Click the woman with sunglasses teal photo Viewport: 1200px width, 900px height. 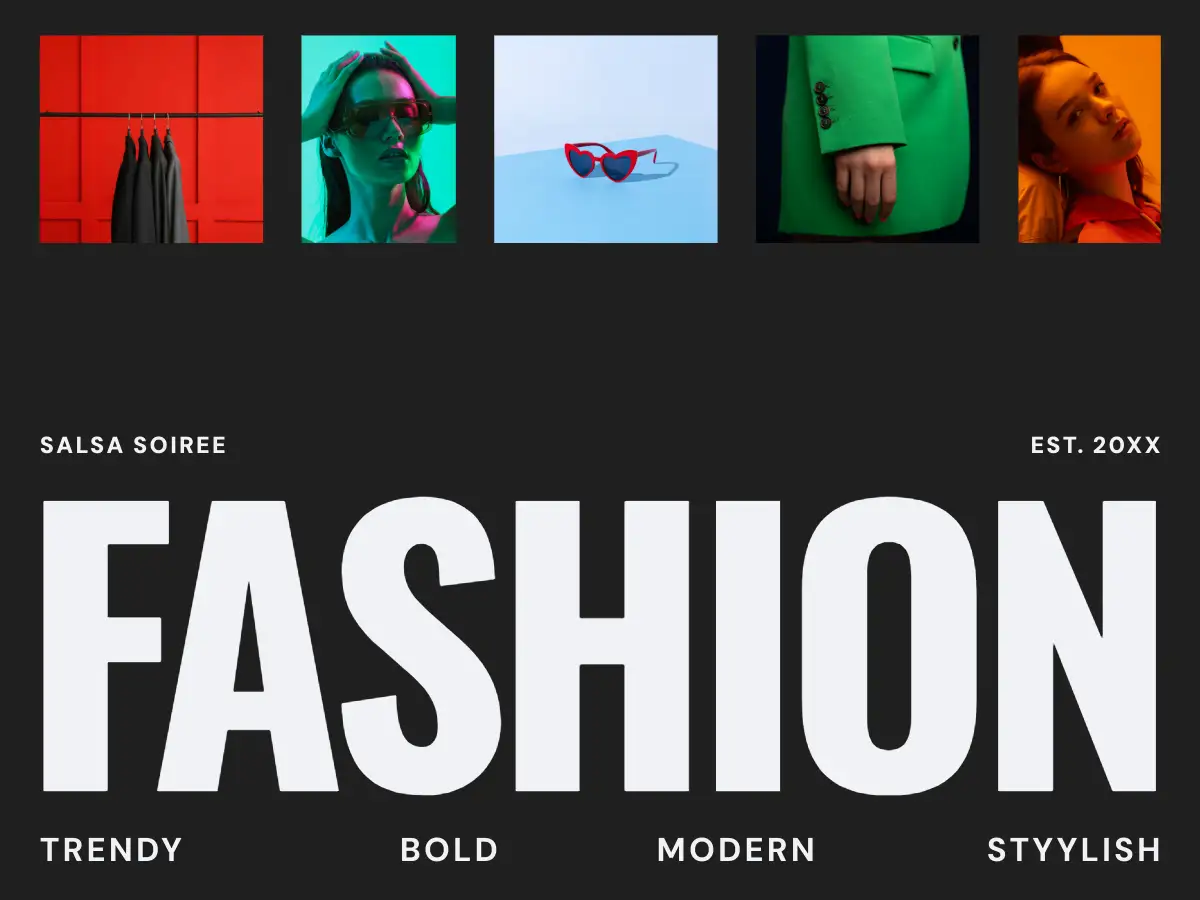[x=379, y=139]
